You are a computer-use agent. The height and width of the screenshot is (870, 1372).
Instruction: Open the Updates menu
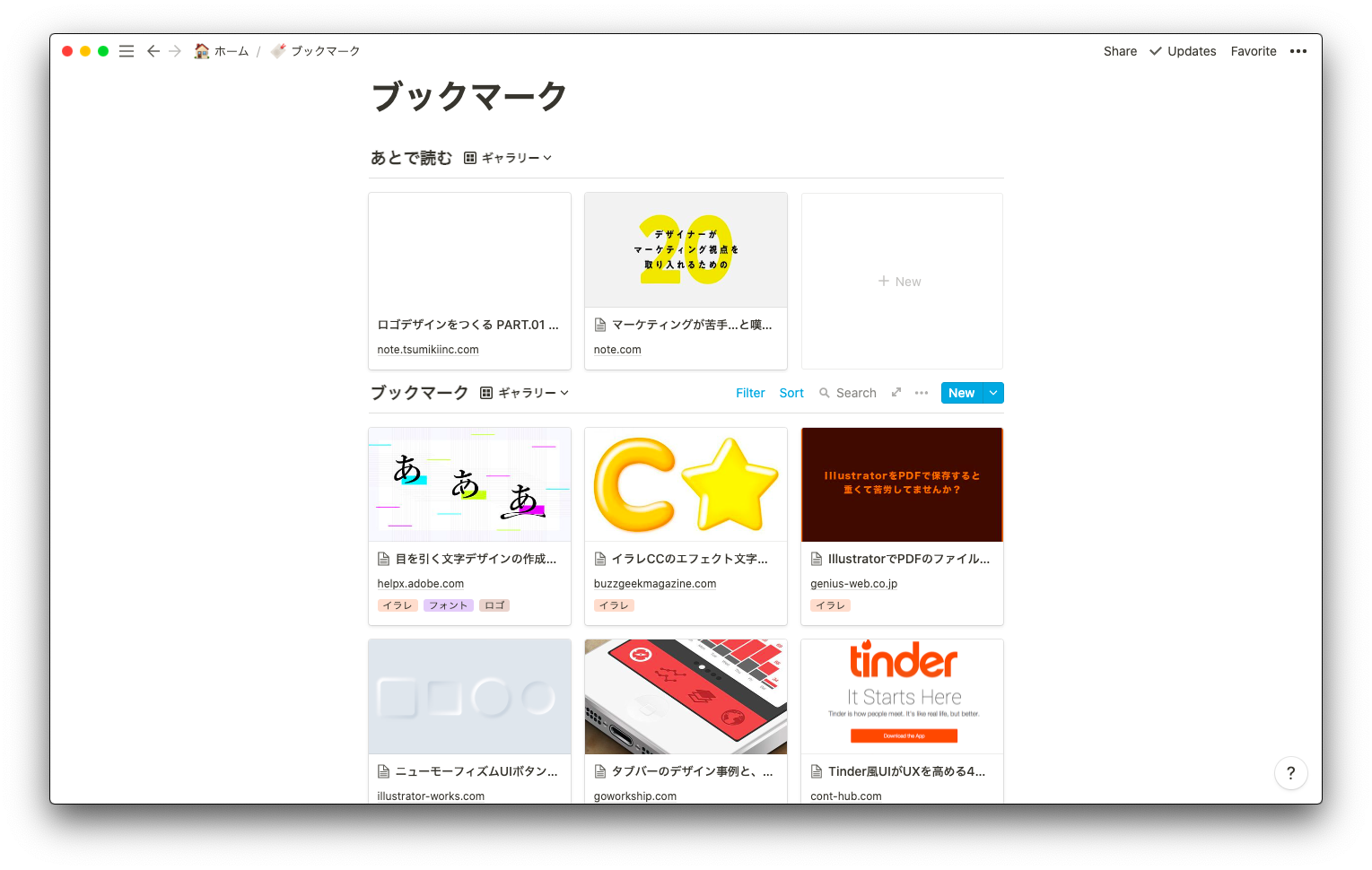click(x=1183, y=51)
